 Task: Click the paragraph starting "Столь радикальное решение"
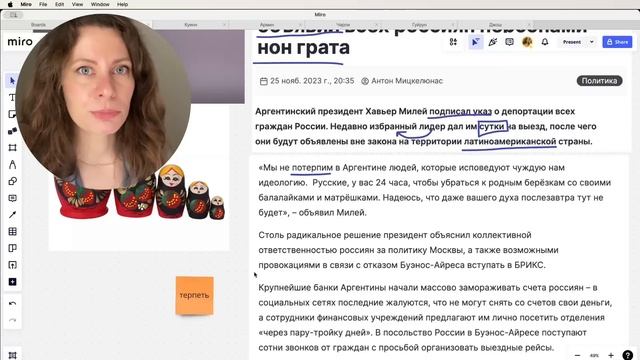click(408, 250)
